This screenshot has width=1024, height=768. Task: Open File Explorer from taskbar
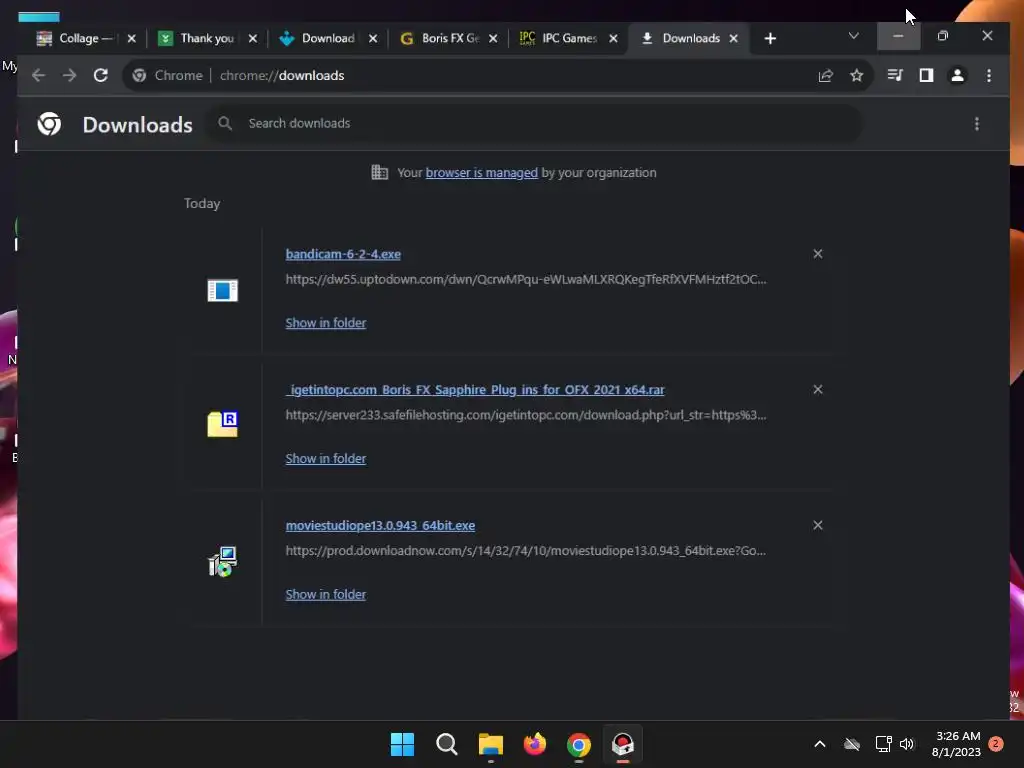coord(490,744)
